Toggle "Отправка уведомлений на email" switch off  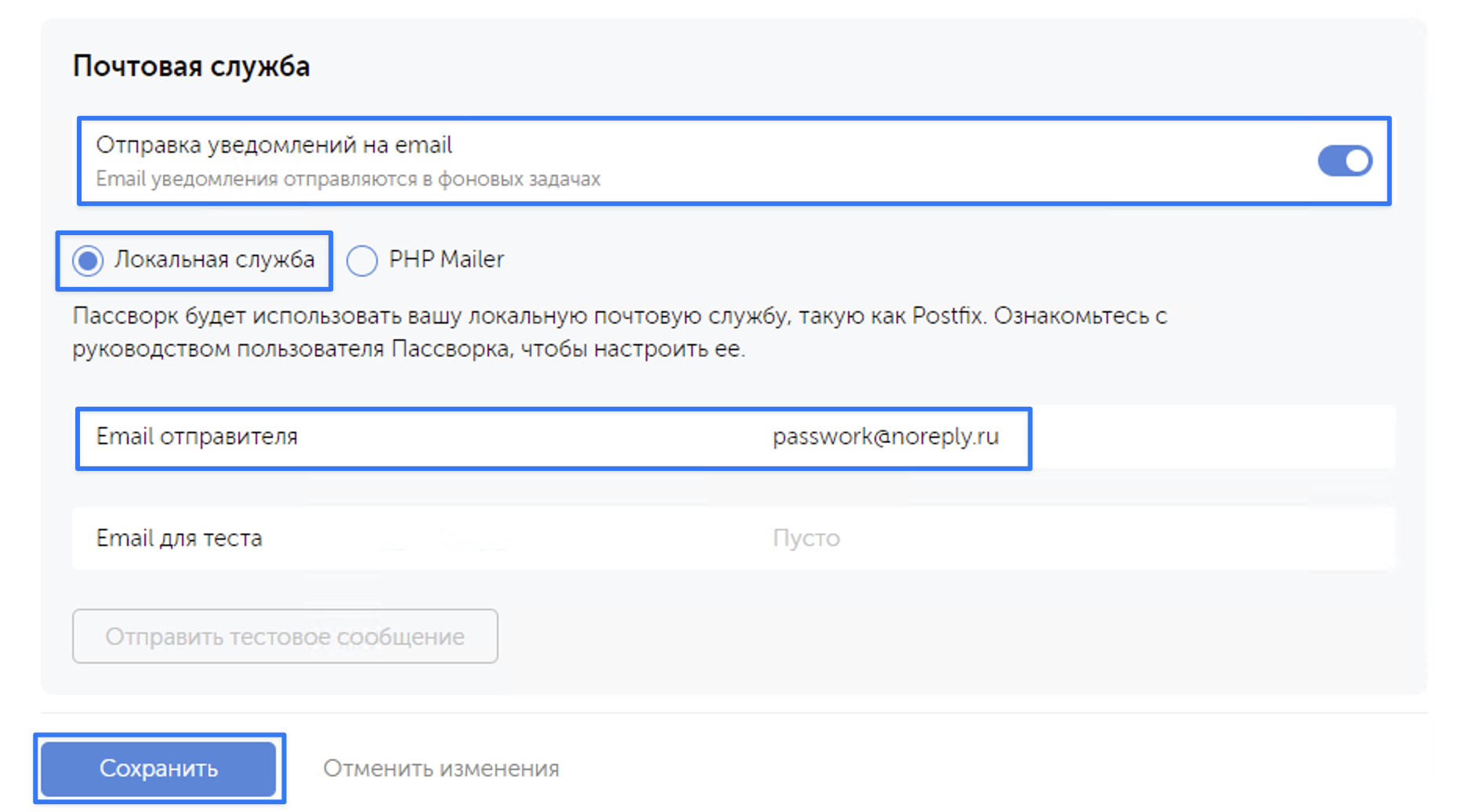click(1343, 161)
